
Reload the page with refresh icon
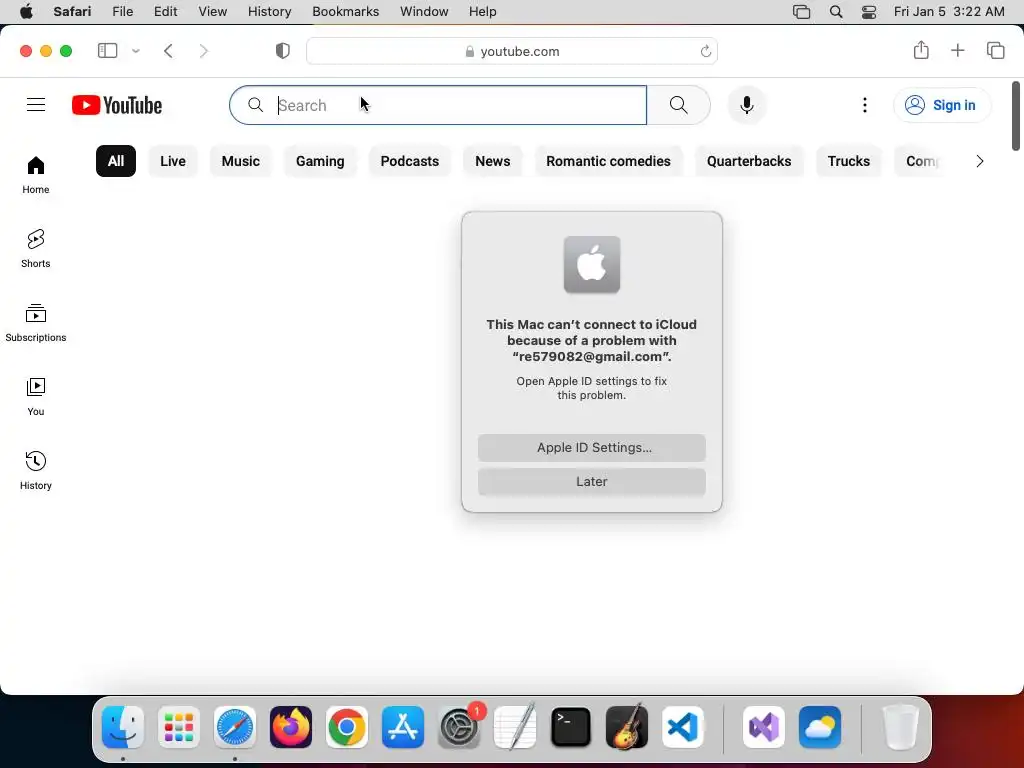[x=705, y=51]
